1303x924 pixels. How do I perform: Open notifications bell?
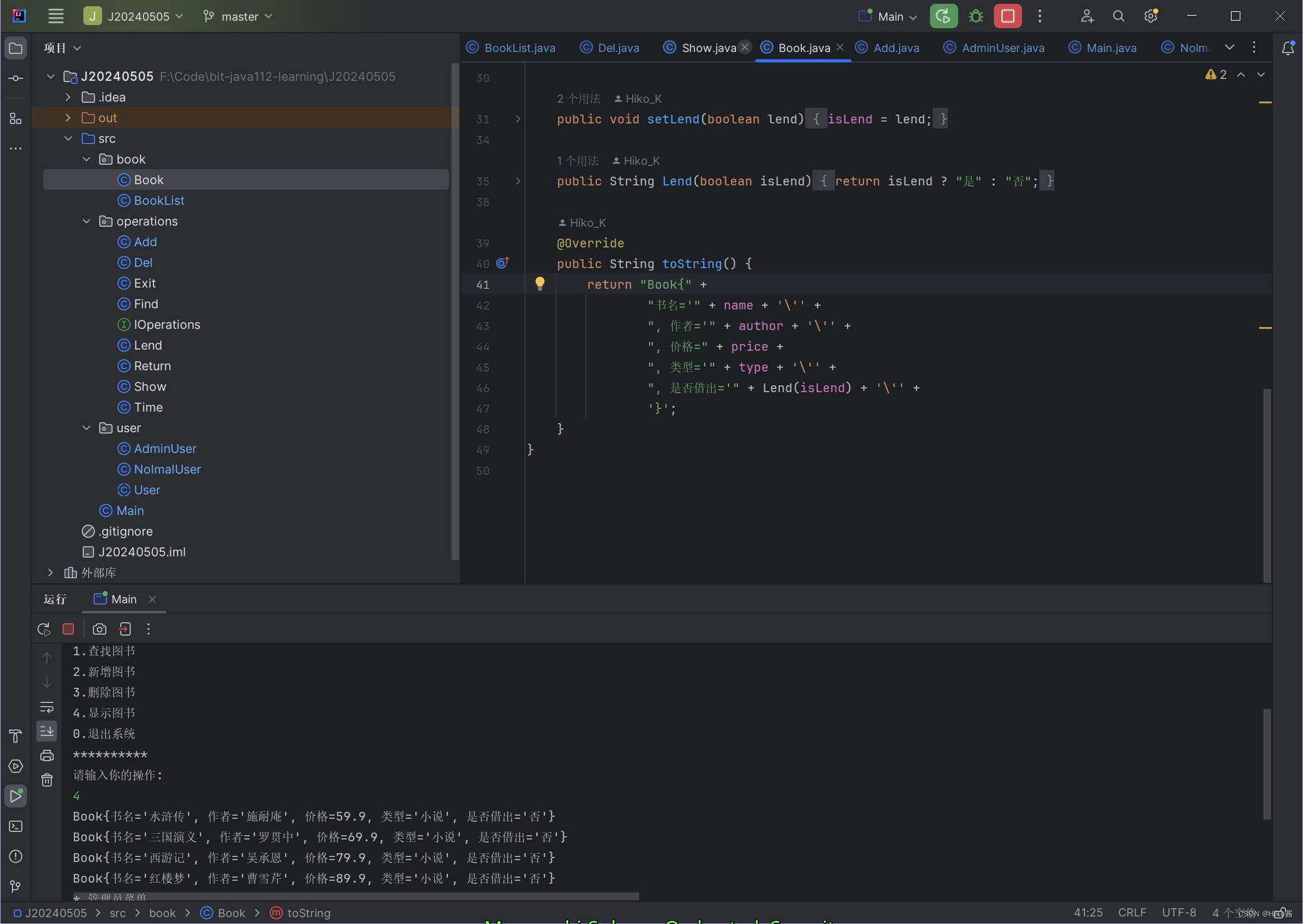tap(1288, 48)
